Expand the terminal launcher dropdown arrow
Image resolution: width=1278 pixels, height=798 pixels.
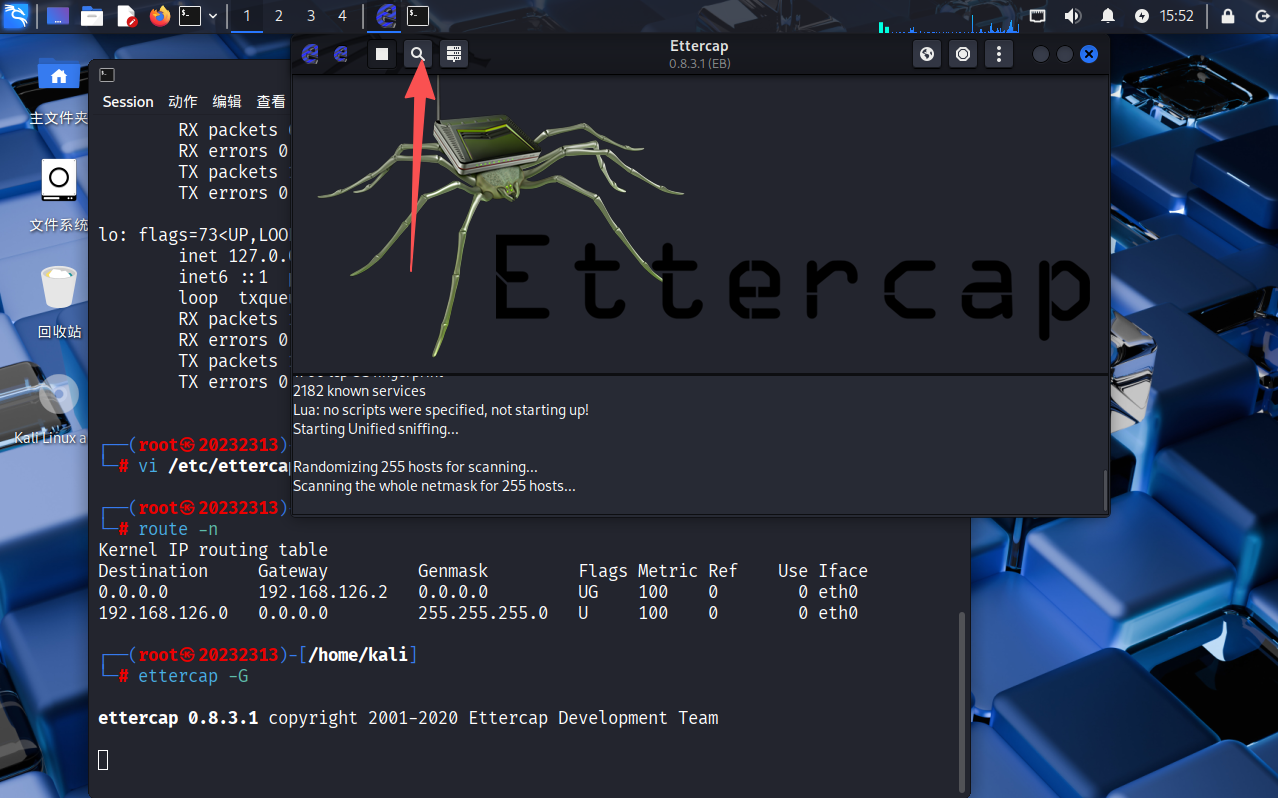point(213,16)
